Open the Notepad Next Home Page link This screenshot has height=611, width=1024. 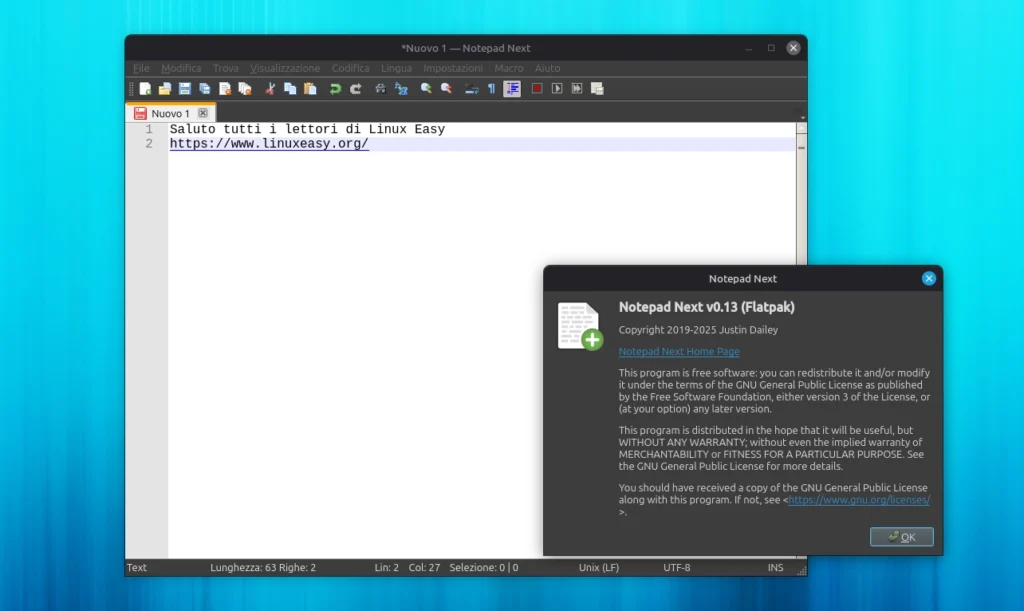[x=678, y=351]
